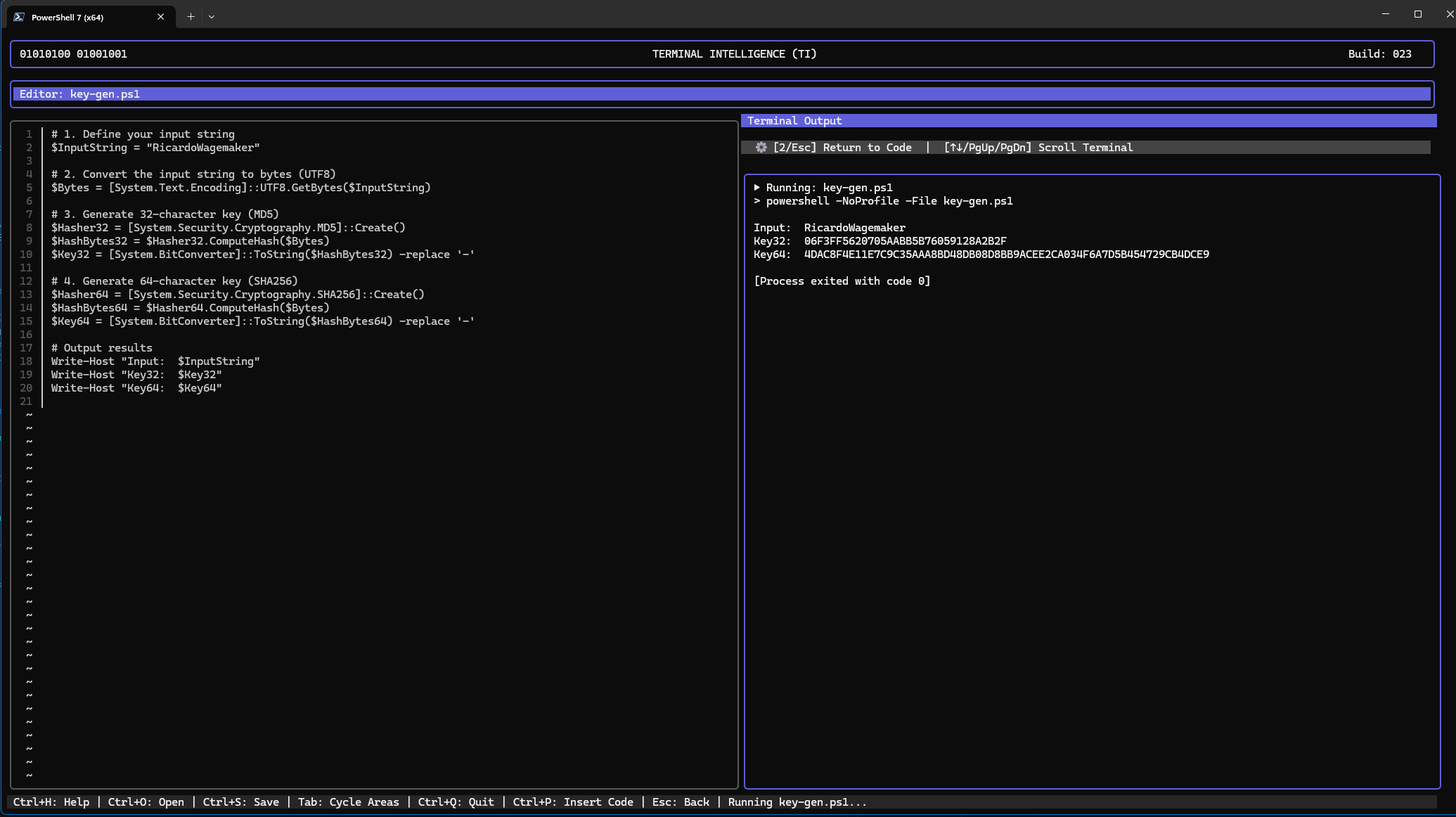
Task: Collapse the Editor: key-gen.ps1 header bar
Action: coord(79,94)
